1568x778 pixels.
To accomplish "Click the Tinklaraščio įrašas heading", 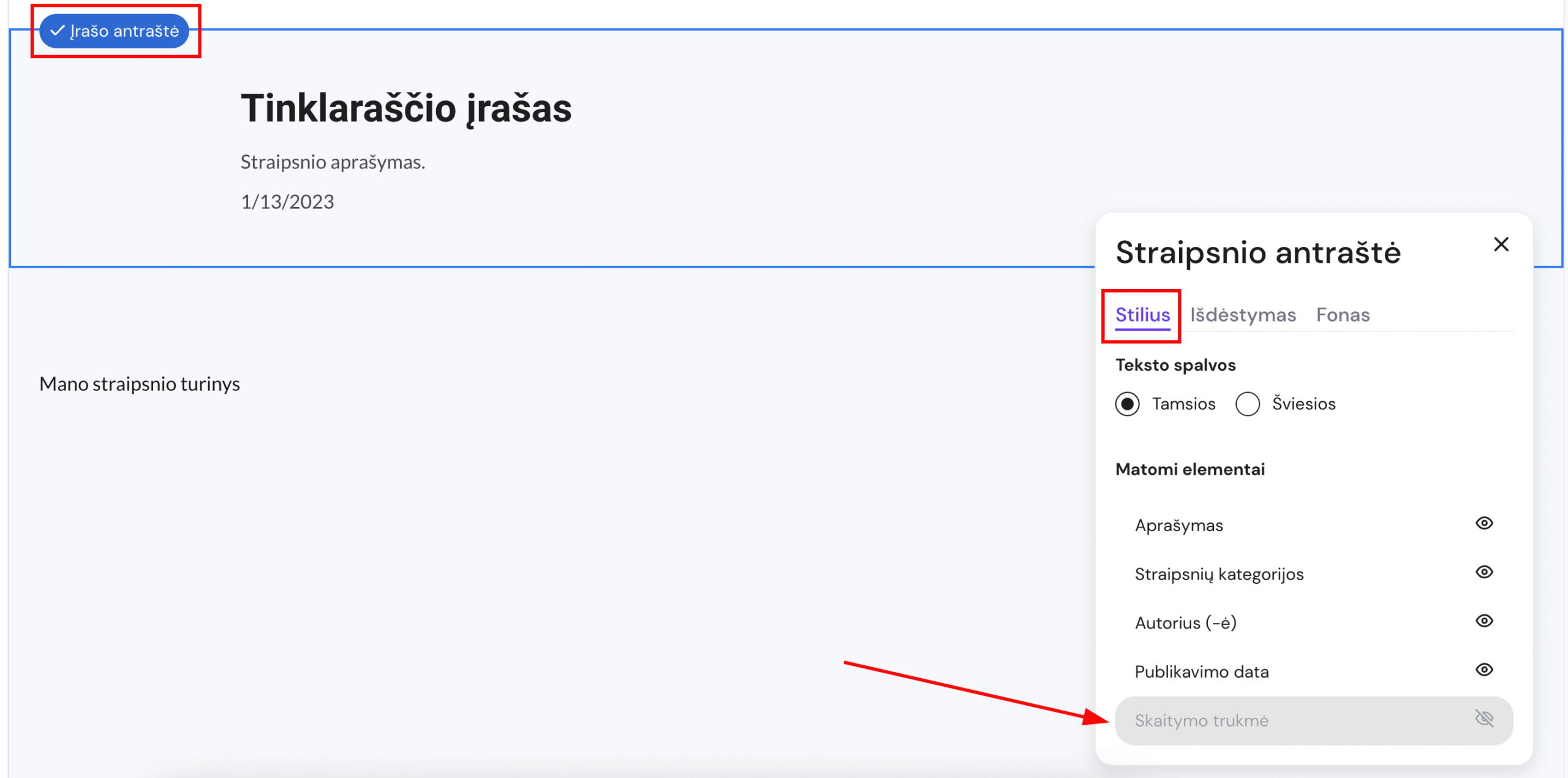I will click(x=405, y=108).
